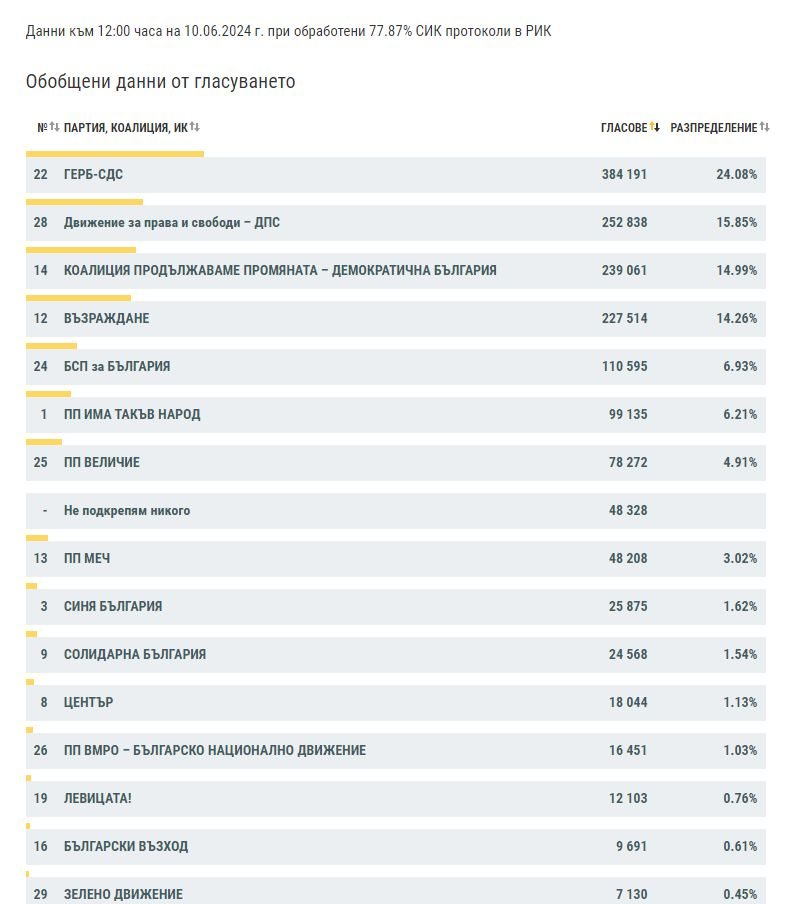Viewport: 792px width, 904px height.
Task: Click the ПАРТИЯ, КОАЛИЦИЯ, ИК header
Action: click(x=126, y=127)
